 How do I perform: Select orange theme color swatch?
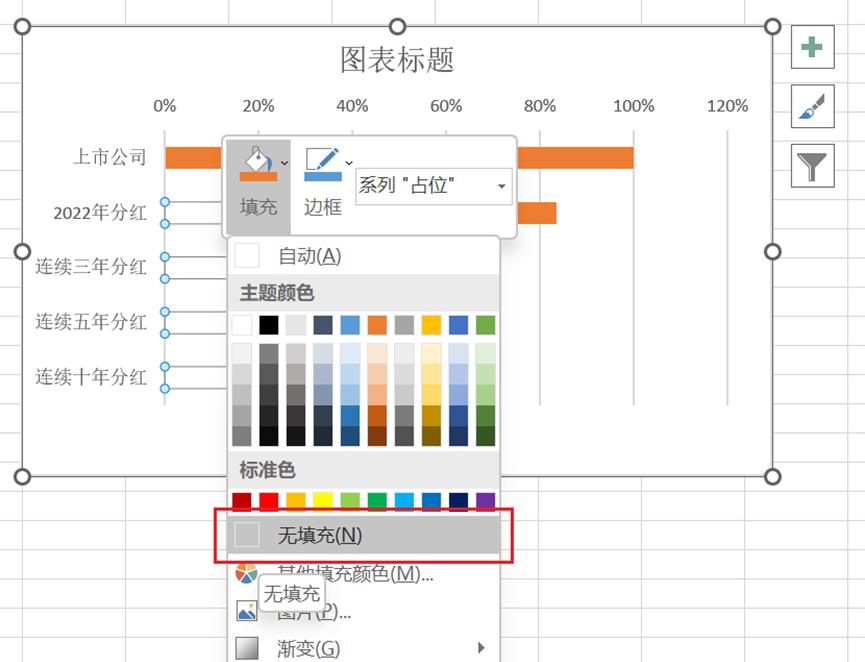point(377,325)
